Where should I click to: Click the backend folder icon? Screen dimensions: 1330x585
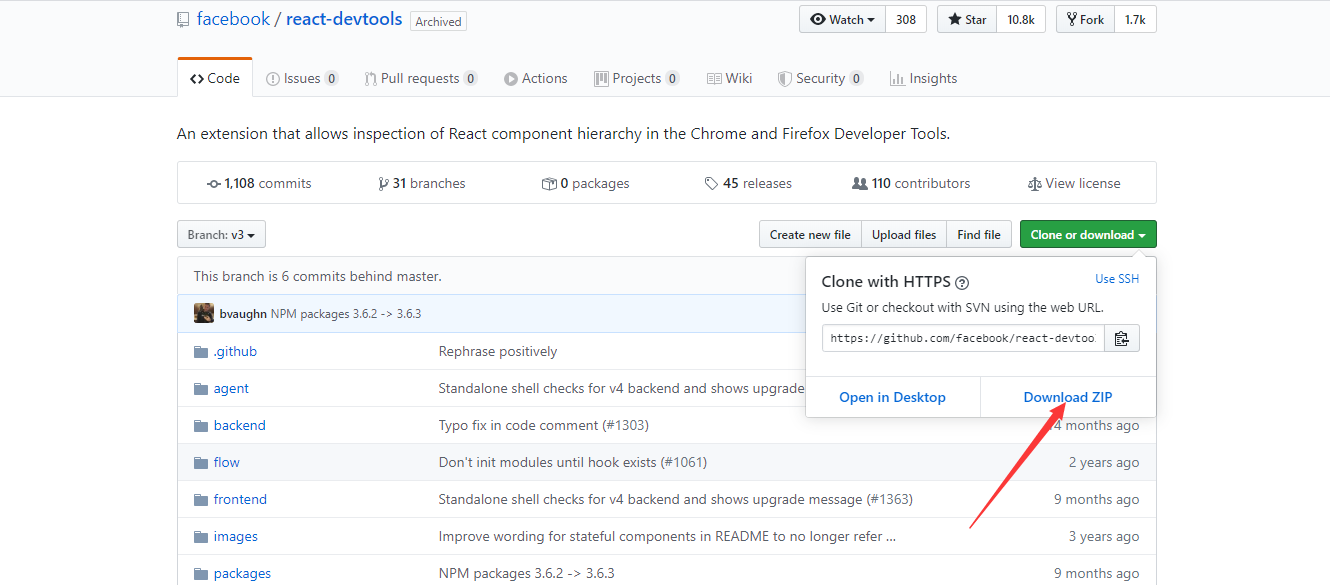click(200, 426)
